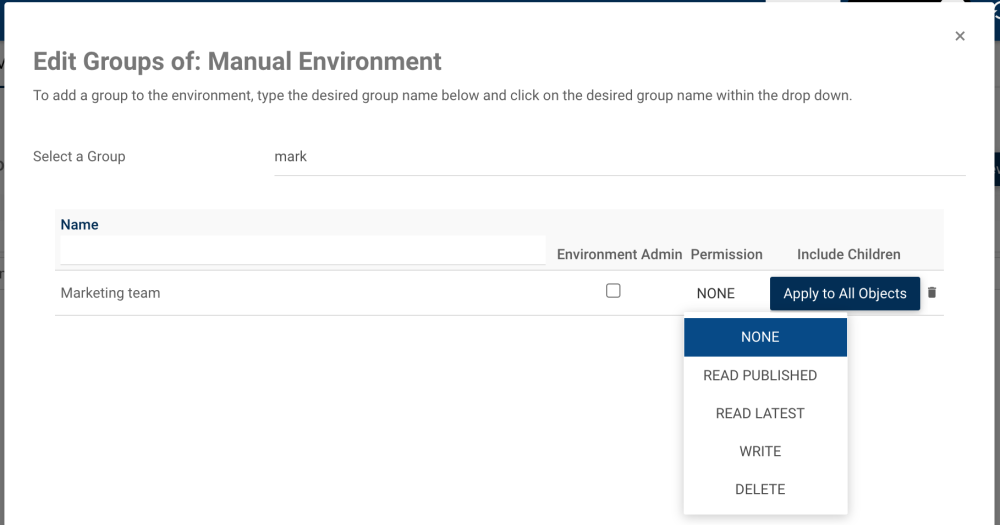This screenshot has width=1000, height=525.
Task: Click the instruction text about adding groups
Action: pos(442,96)
